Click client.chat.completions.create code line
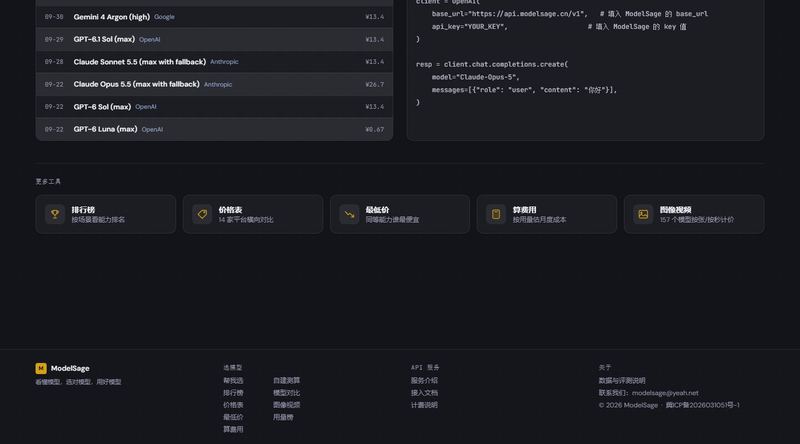 coord(492,64)
